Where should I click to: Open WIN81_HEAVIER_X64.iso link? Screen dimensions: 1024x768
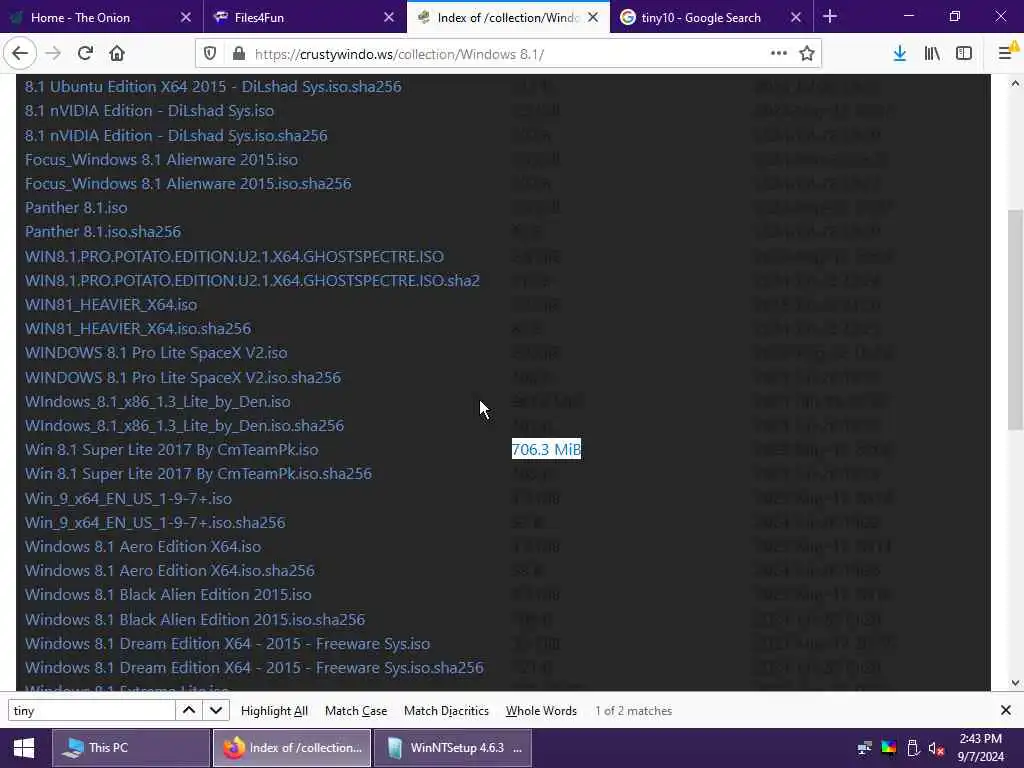tap(111, 305)
